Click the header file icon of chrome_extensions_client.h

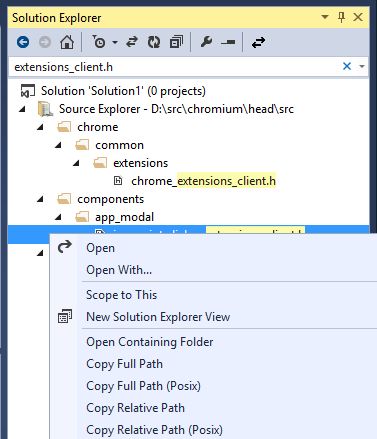[x=118, y=181]
